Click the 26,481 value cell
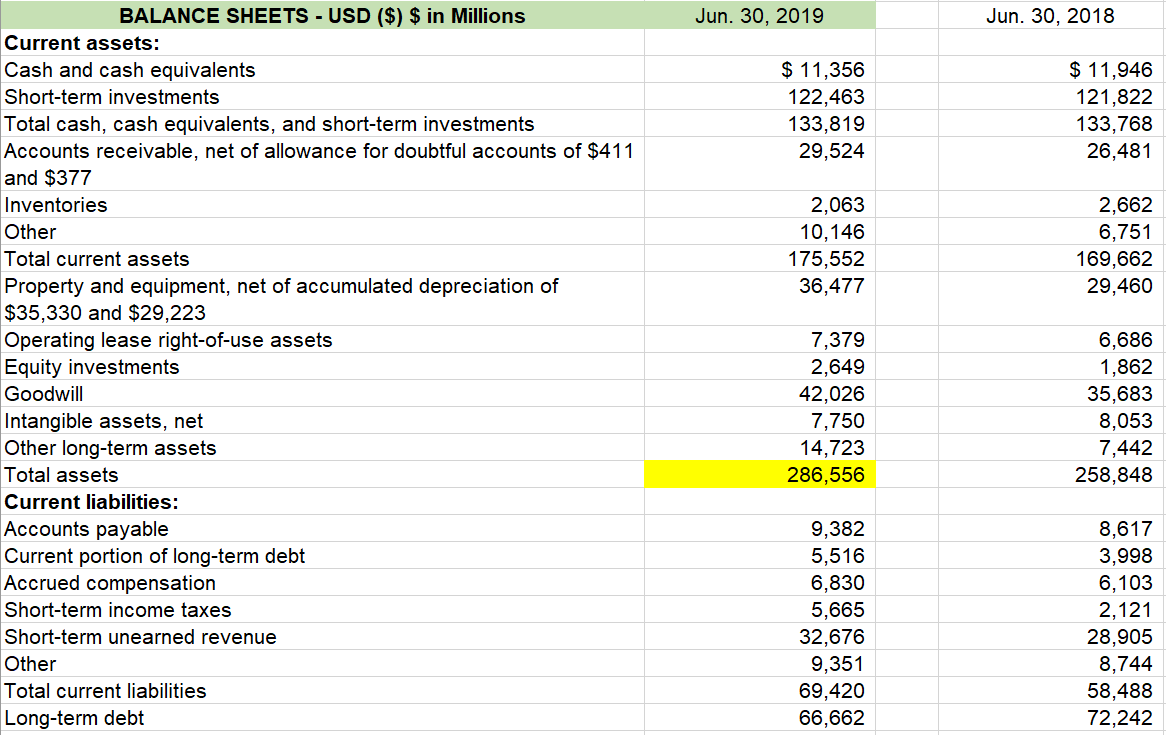This screenshot has height=735, width=1166. [x=1119, y=151]
